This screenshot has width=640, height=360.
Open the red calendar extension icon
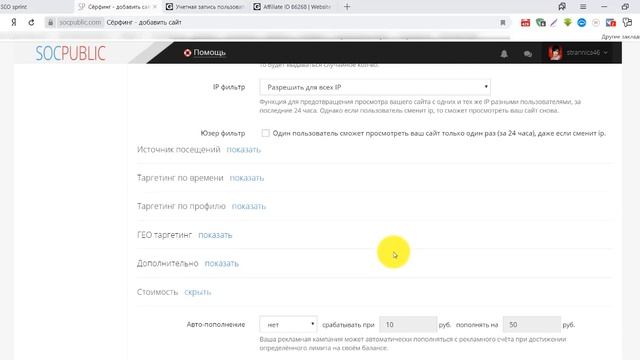(x=525, y=22)
